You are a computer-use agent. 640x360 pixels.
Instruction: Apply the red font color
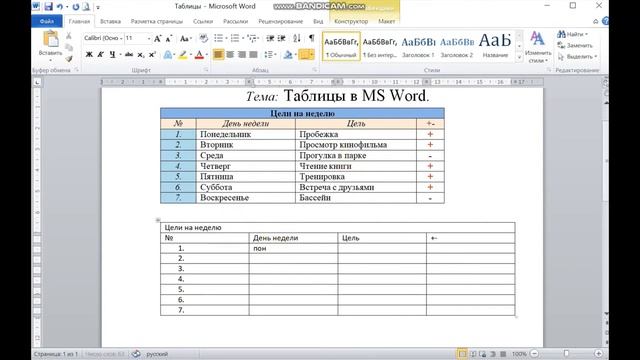pyautogui.click(x=199, y=54)
